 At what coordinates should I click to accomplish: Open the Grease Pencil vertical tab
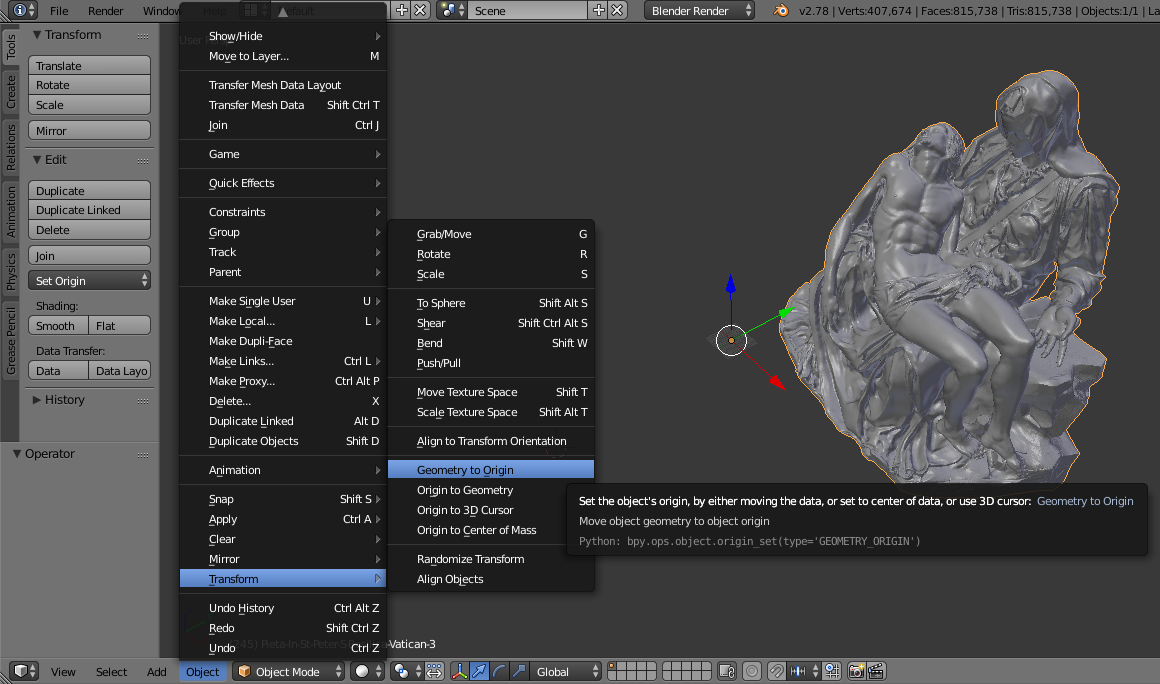10,341
